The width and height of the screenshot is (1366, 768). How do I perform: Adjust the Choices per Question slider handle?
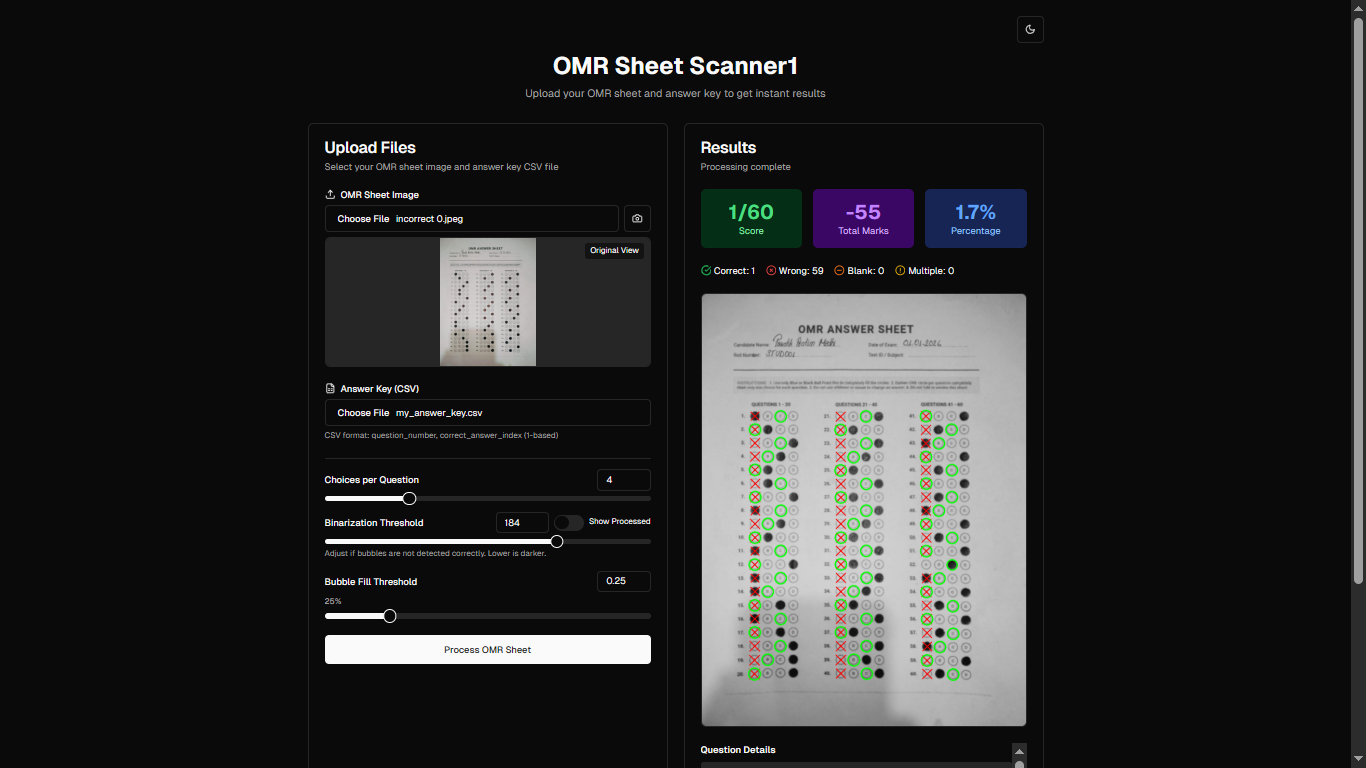point(409,498)
